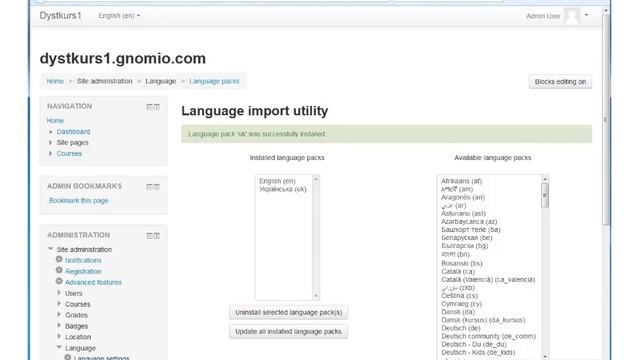Select Беларуская (be) language pack
The width and height of the screenshot is (640, 360).
point(467,238)
